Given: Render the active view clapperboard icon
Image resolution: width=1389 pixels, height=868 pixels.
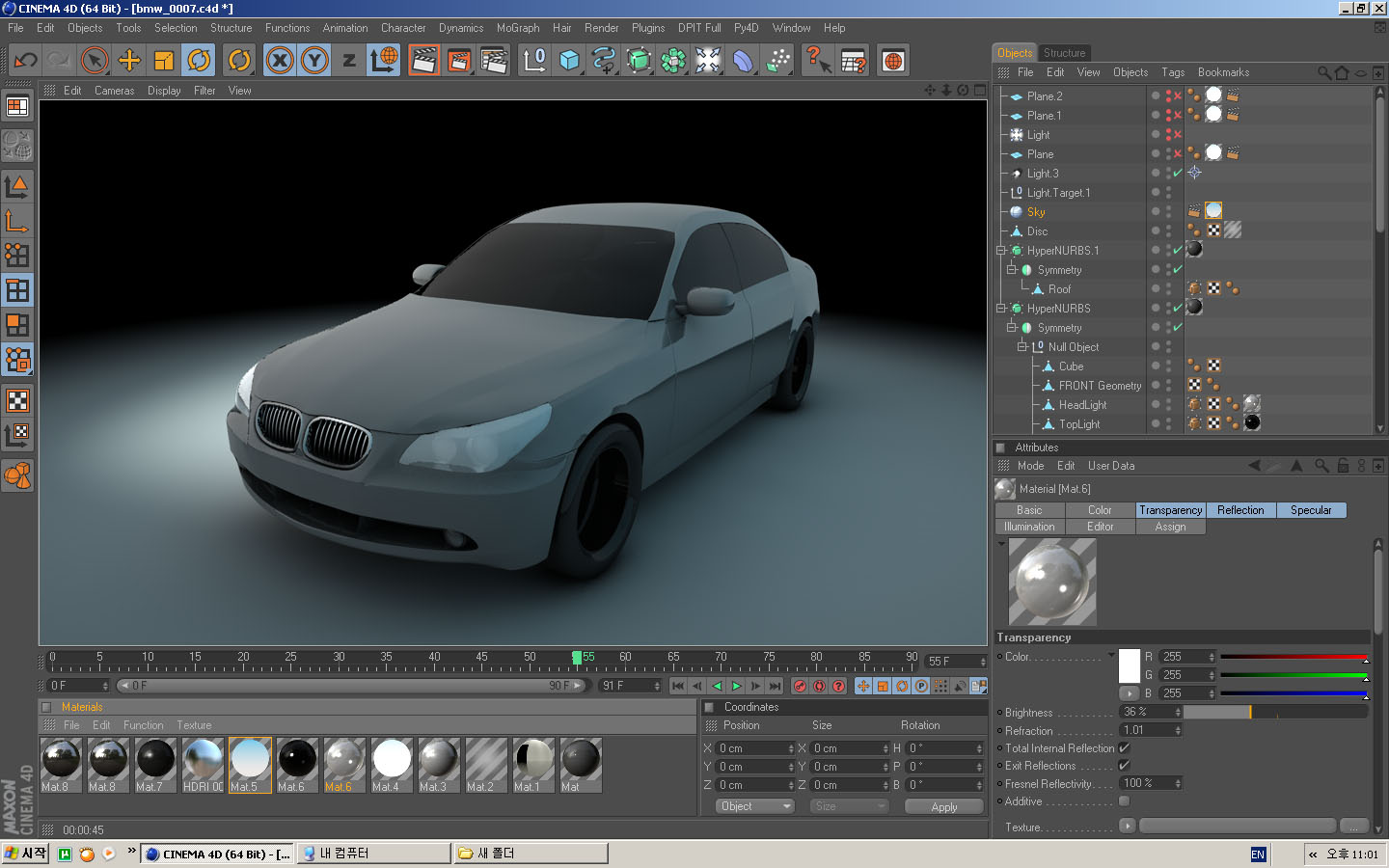Looking at the screenshot, I should [x=424, y=60].
